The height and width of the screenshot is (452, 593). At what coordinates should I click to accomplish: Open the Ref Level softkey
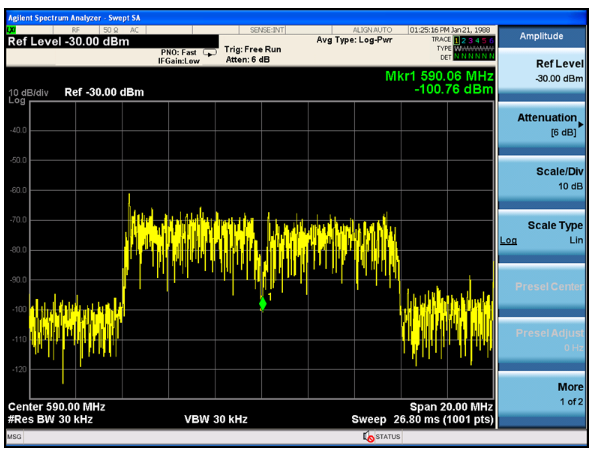[542, 71]
